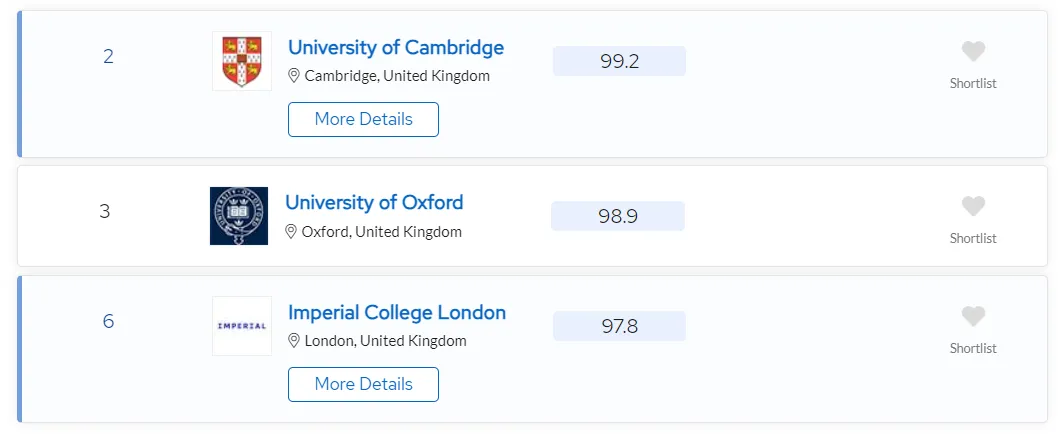Click rank number 3 in the Oxford row
This screenshot has height=438, width=1058.
point(105,212)
